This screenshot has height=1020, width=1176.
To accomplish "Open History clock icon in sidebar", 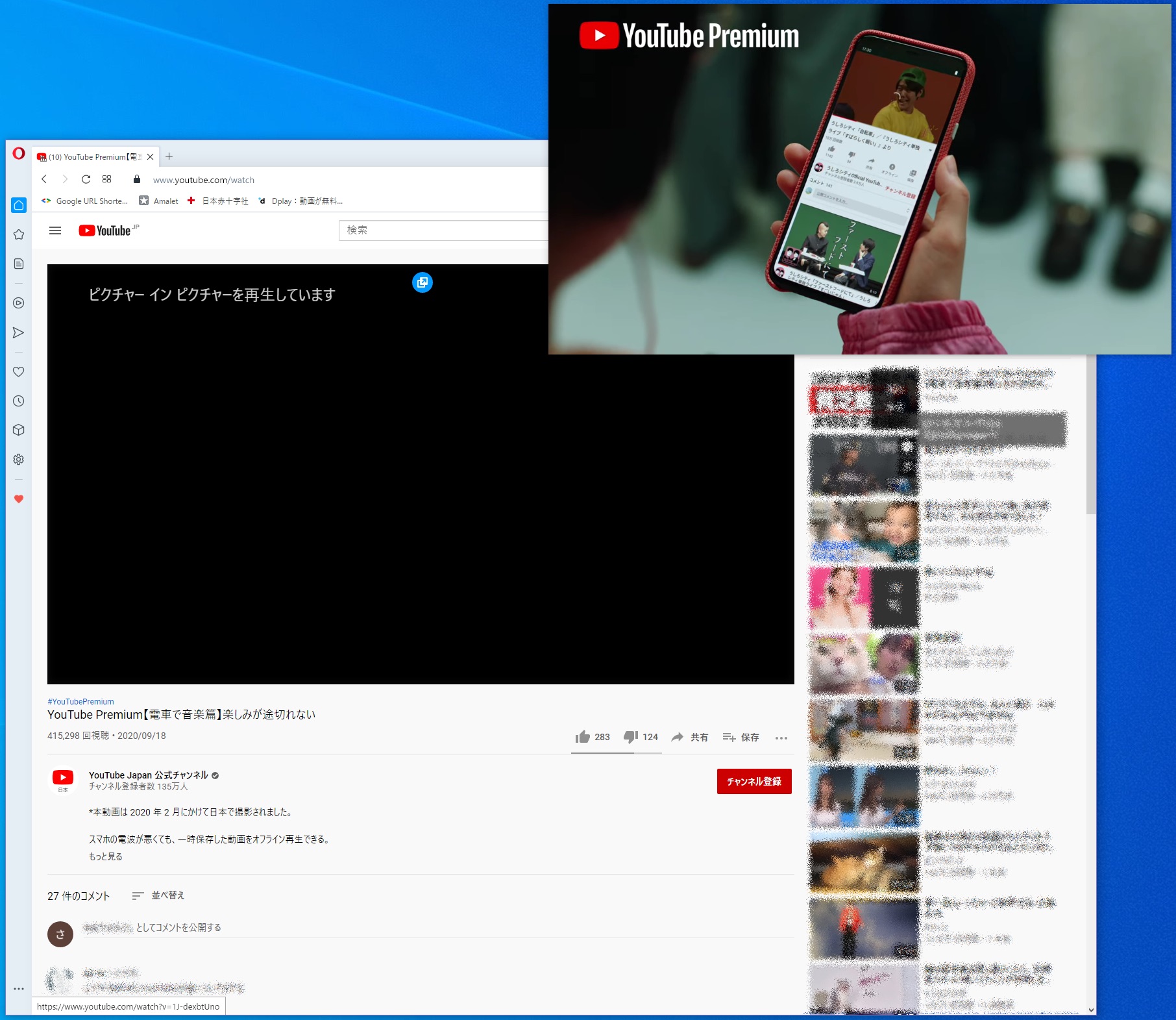I will (x=19, y=401).
